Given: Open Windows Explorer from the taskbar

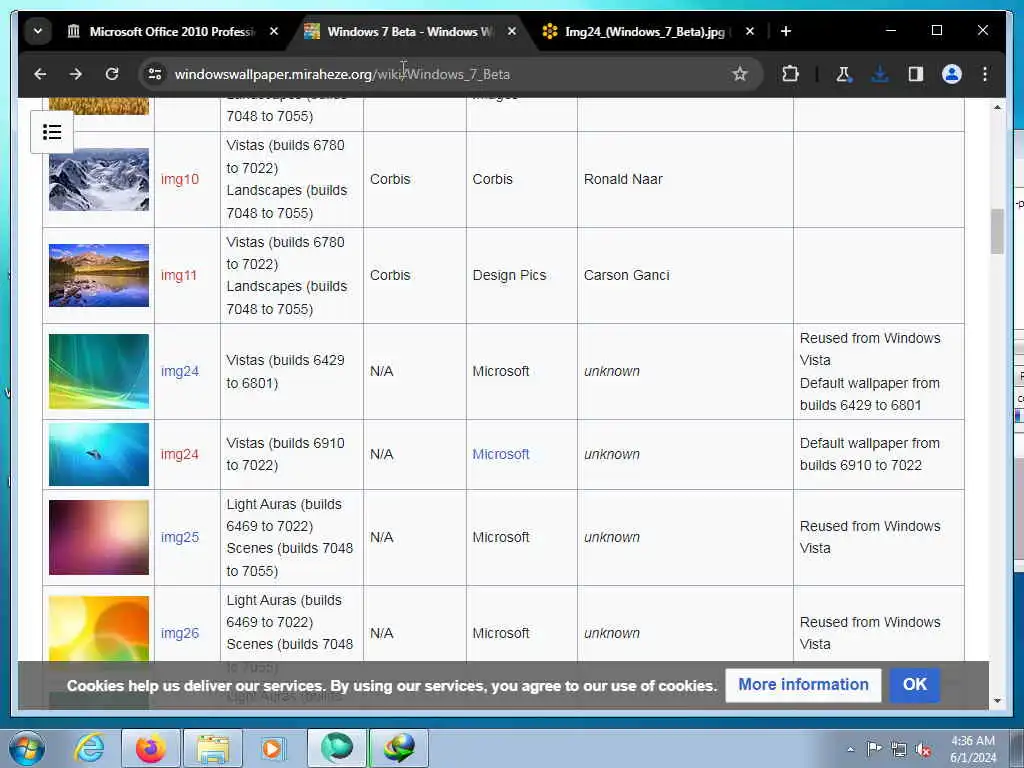Looking at the screenshot, I should (x=213, y=748).
